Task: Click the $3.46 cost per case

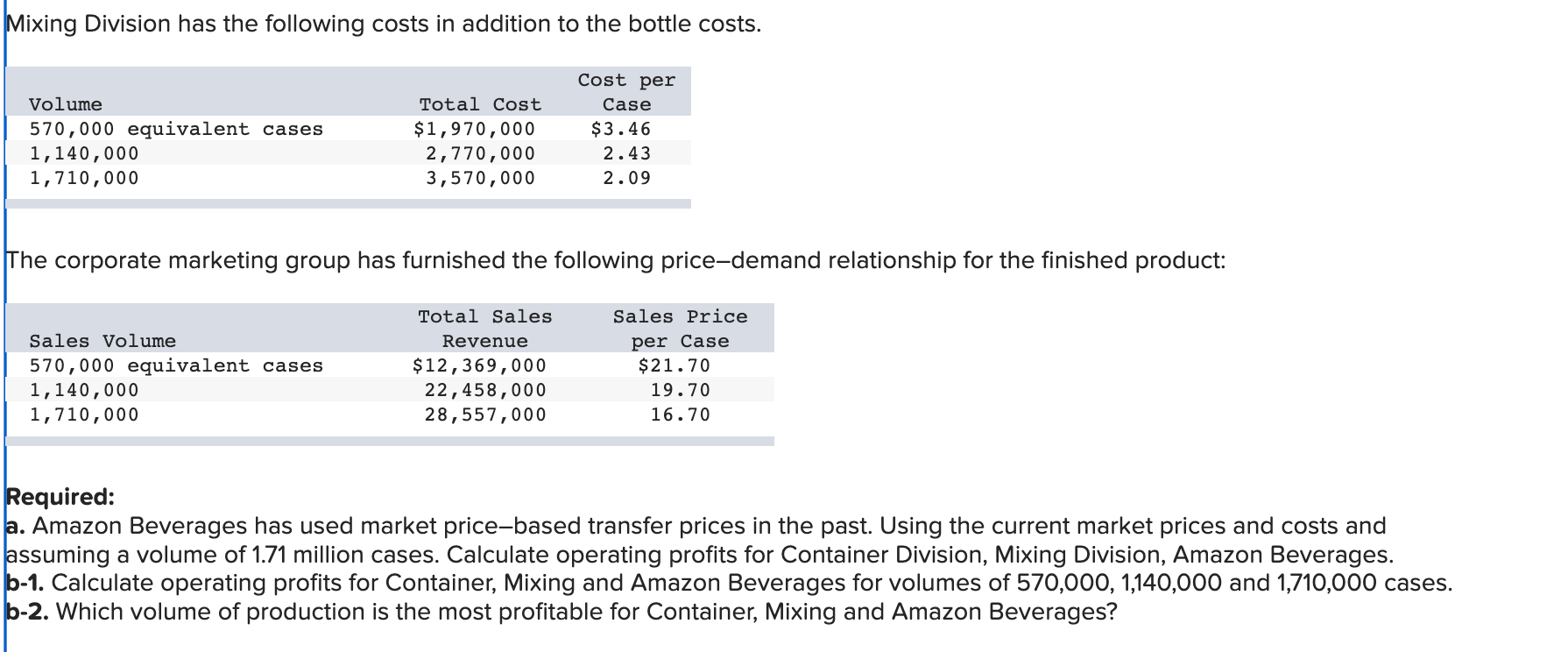Action: (621, 129)
